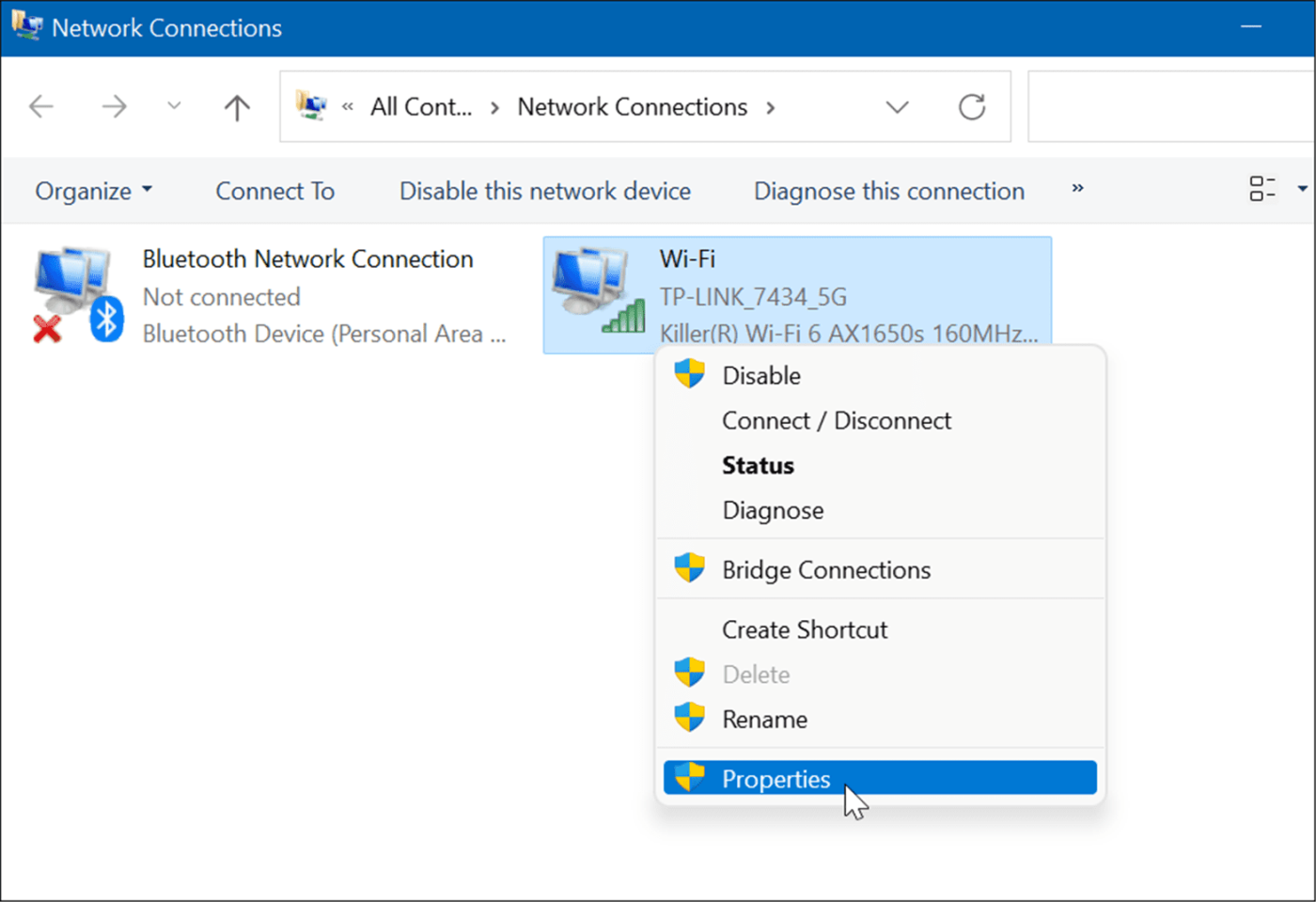The image size is (1316, 902).
Task: Refresh the Network Connections view
Action: click(972, 107)
